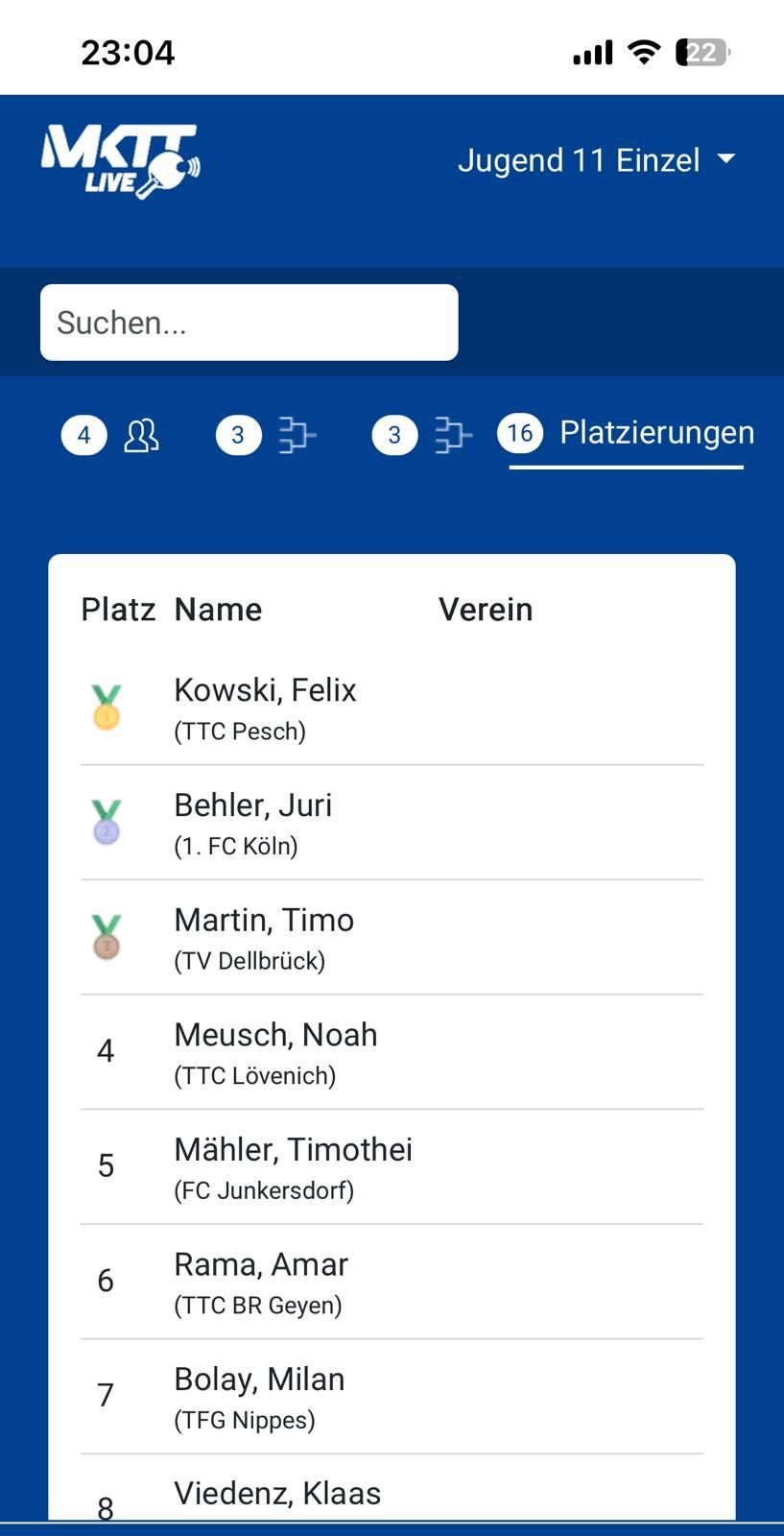Tap the Wi-Fi status icon
The width and height of the screenshot is (784, 1536).
click(x=644, y=52)
